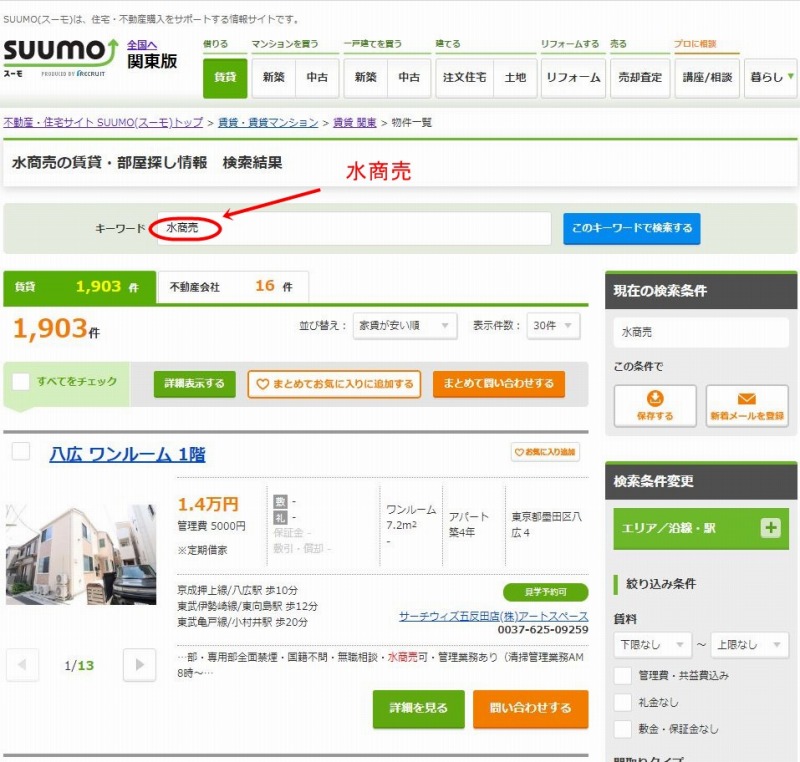Click このキーワードで検索する button

(x=631, y=229)
